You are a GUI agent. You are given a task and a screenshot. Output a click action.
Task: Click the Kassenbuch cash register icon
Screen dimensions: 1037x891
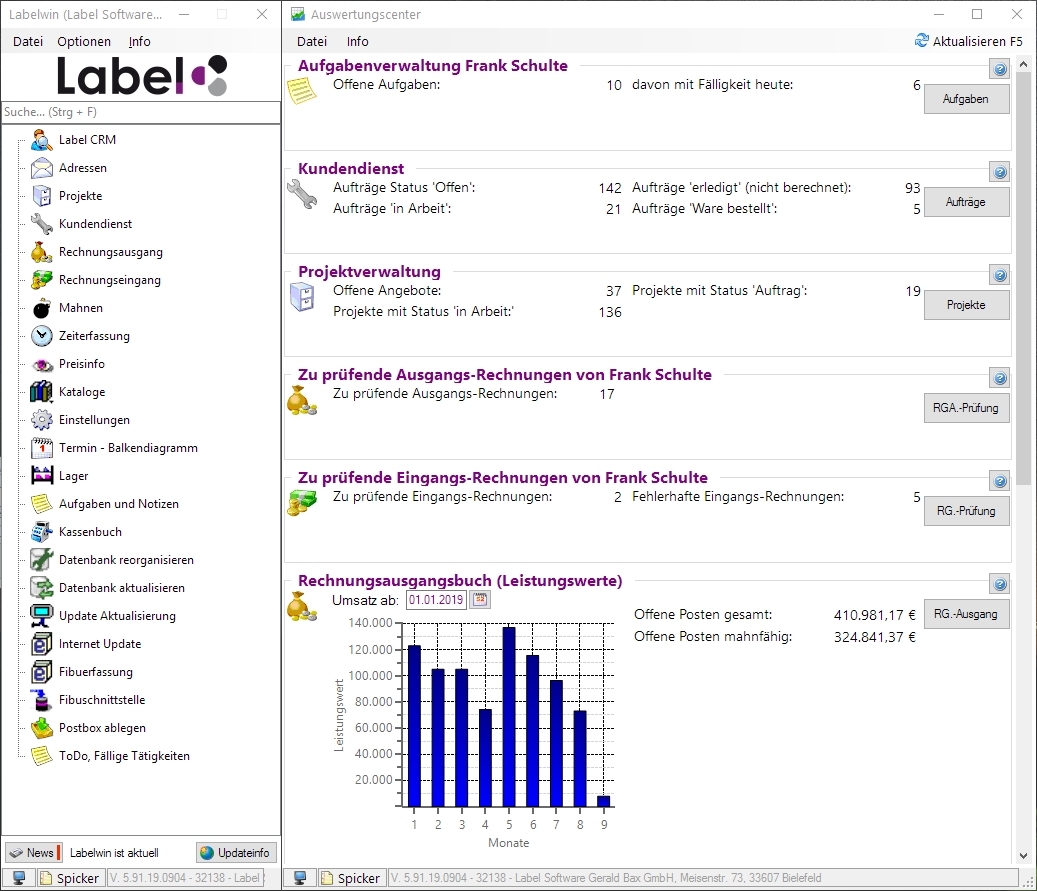click(x=42, y=532)
